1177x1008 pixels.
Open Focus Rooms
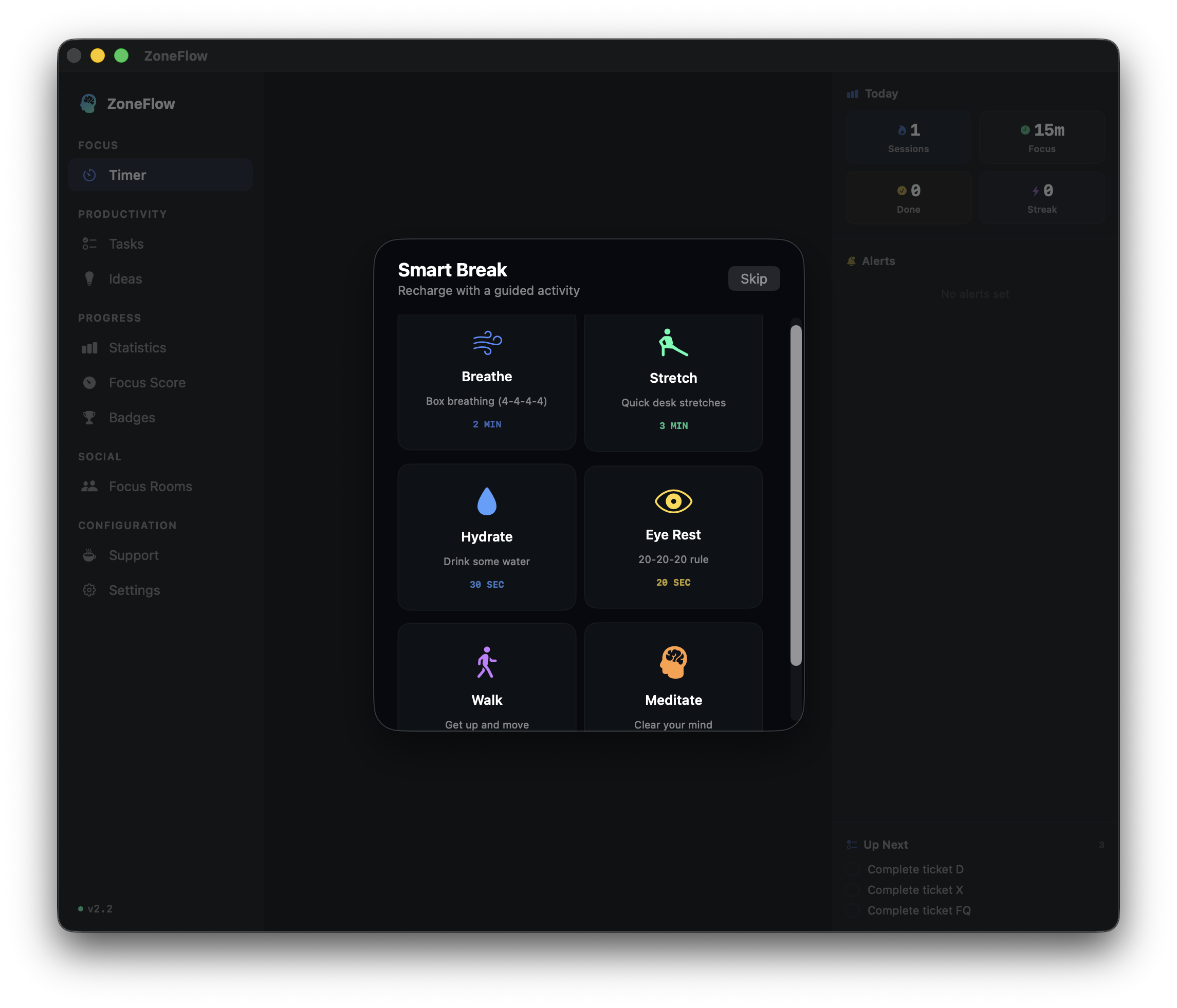[x=150, y=487]
